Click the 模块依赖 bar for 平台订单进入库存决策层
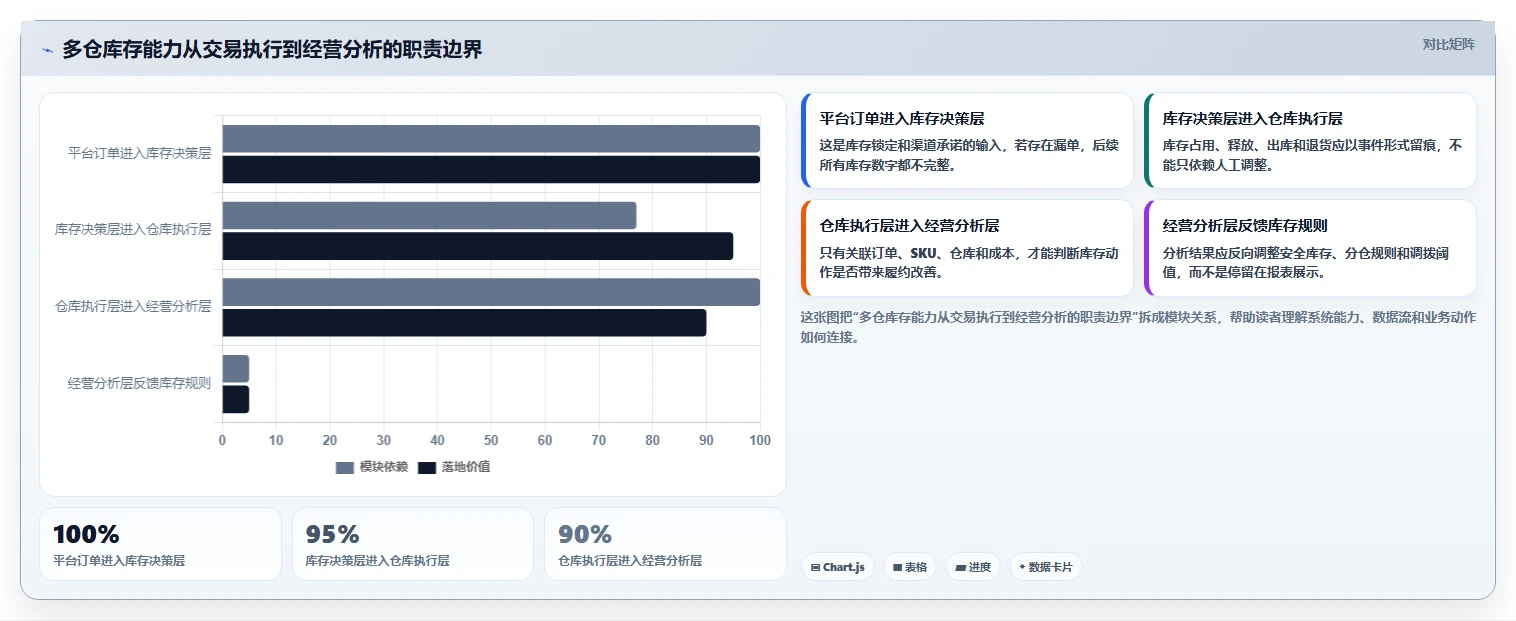The width and height of the screenshot is (1516, 621). (x=491, y=139)
